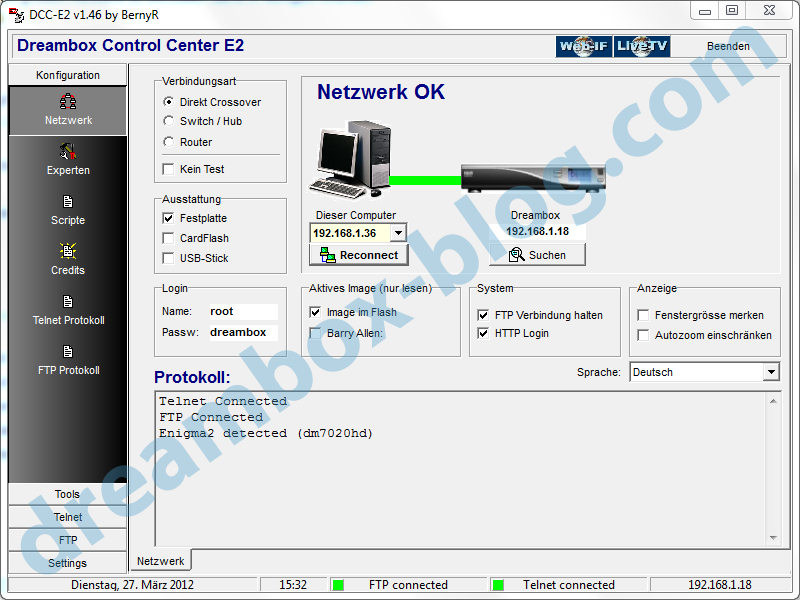The height and width of the screenshot is (600, 800).
Task: Open the Telnet Protokoll icon
Action: coord(68,302)
